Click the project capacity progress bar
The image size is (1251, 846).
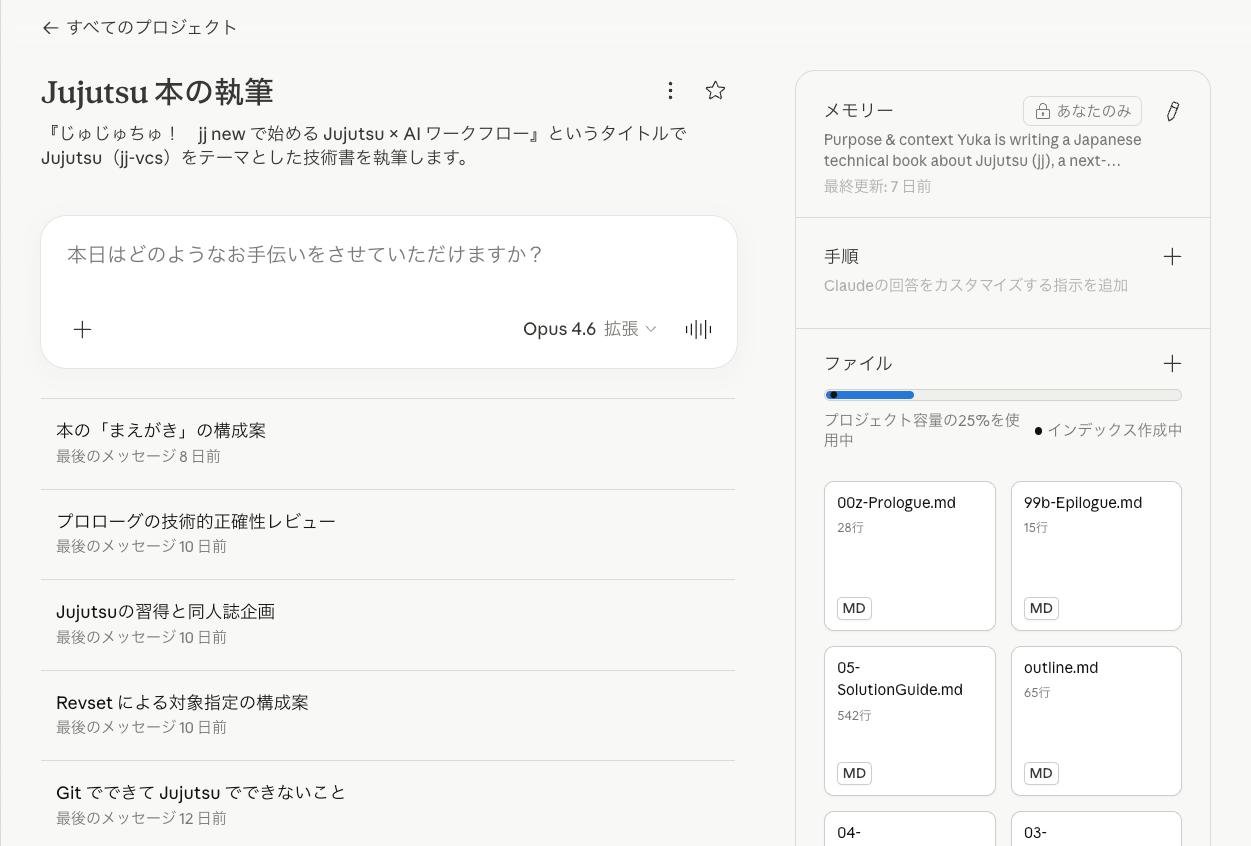1002,395
